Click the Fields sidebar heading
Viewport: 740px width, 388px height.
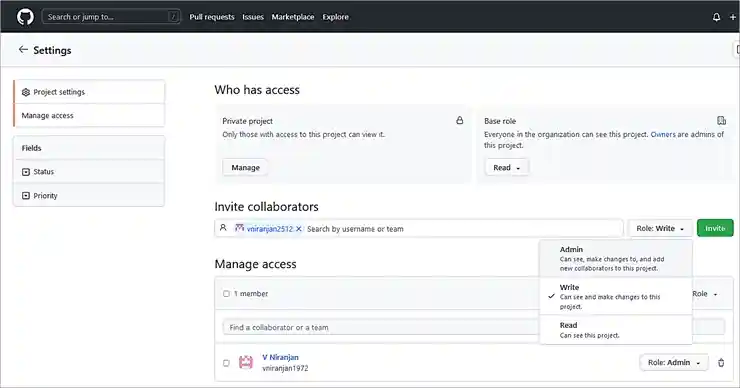(32, 148)
